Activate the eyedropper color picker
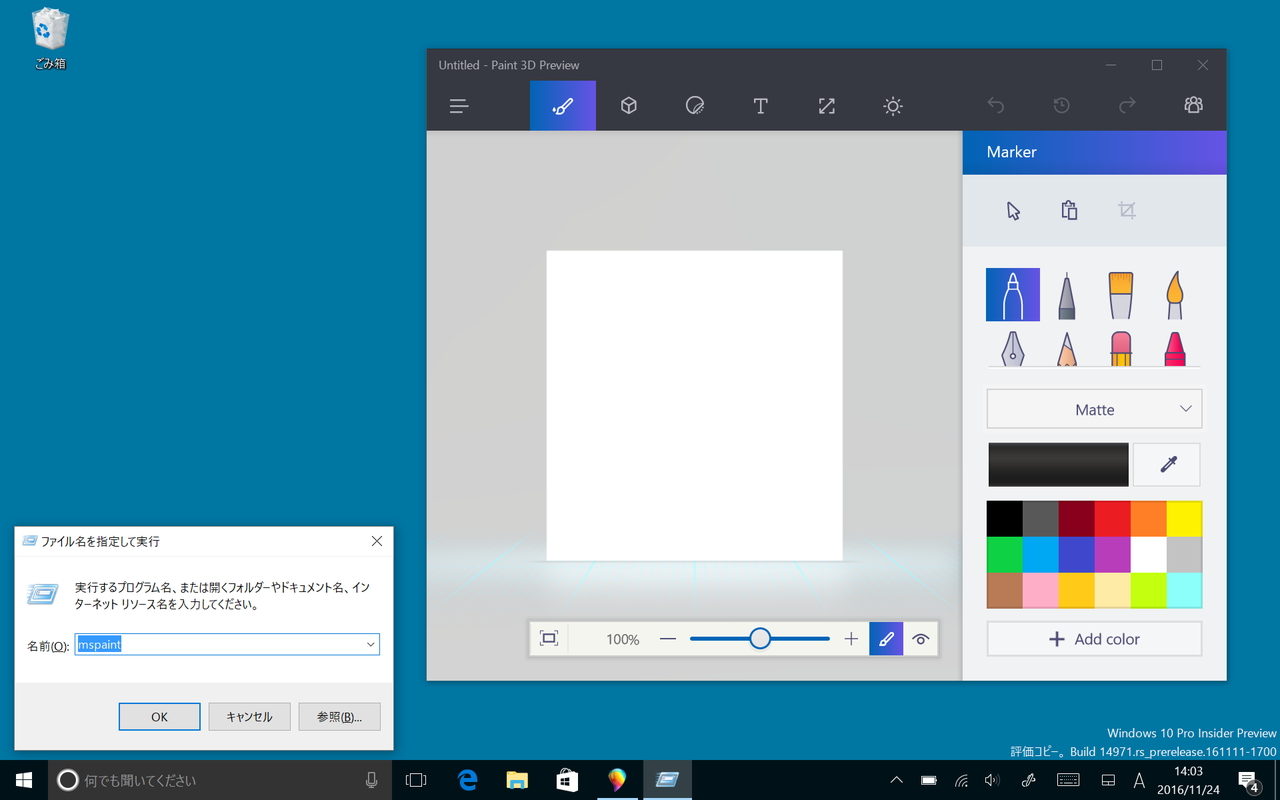Viewport: 1280px width, 800px height. 1166,464
